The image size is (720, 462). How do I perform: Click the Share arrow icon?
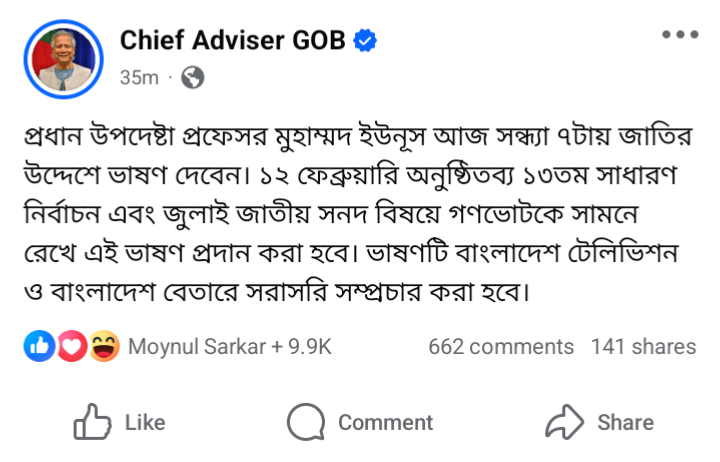[x=564, y=422]
